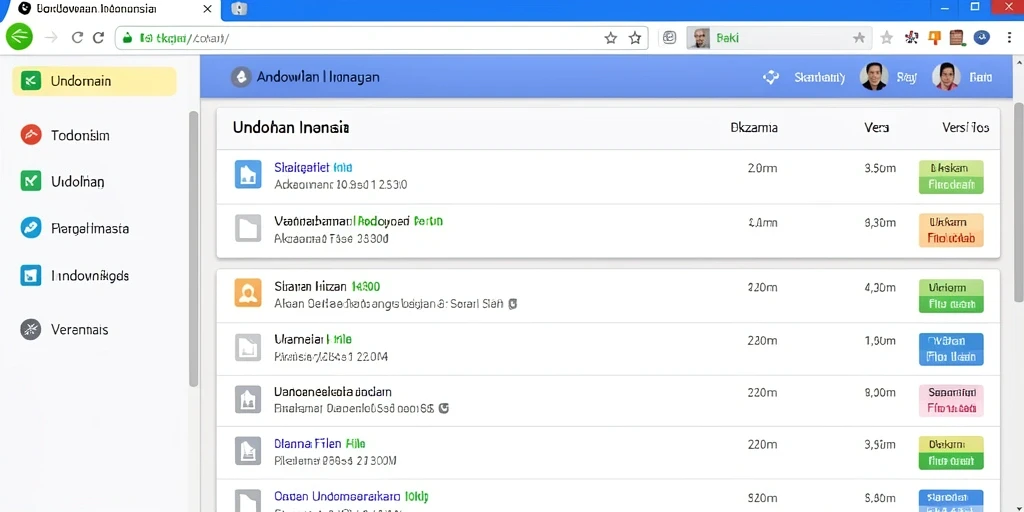Click the green status button in Skairgatlet row
Image resolution: width=1024 pixels, height=512 pixels.
tap(950, 176)
